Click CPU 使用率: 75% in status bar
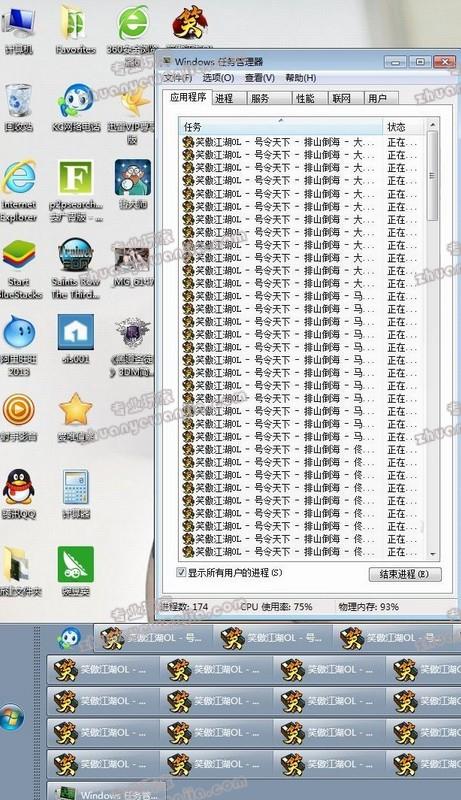This screenshot has height=800, width=461. pyautogui.click(x=276, y=607)
